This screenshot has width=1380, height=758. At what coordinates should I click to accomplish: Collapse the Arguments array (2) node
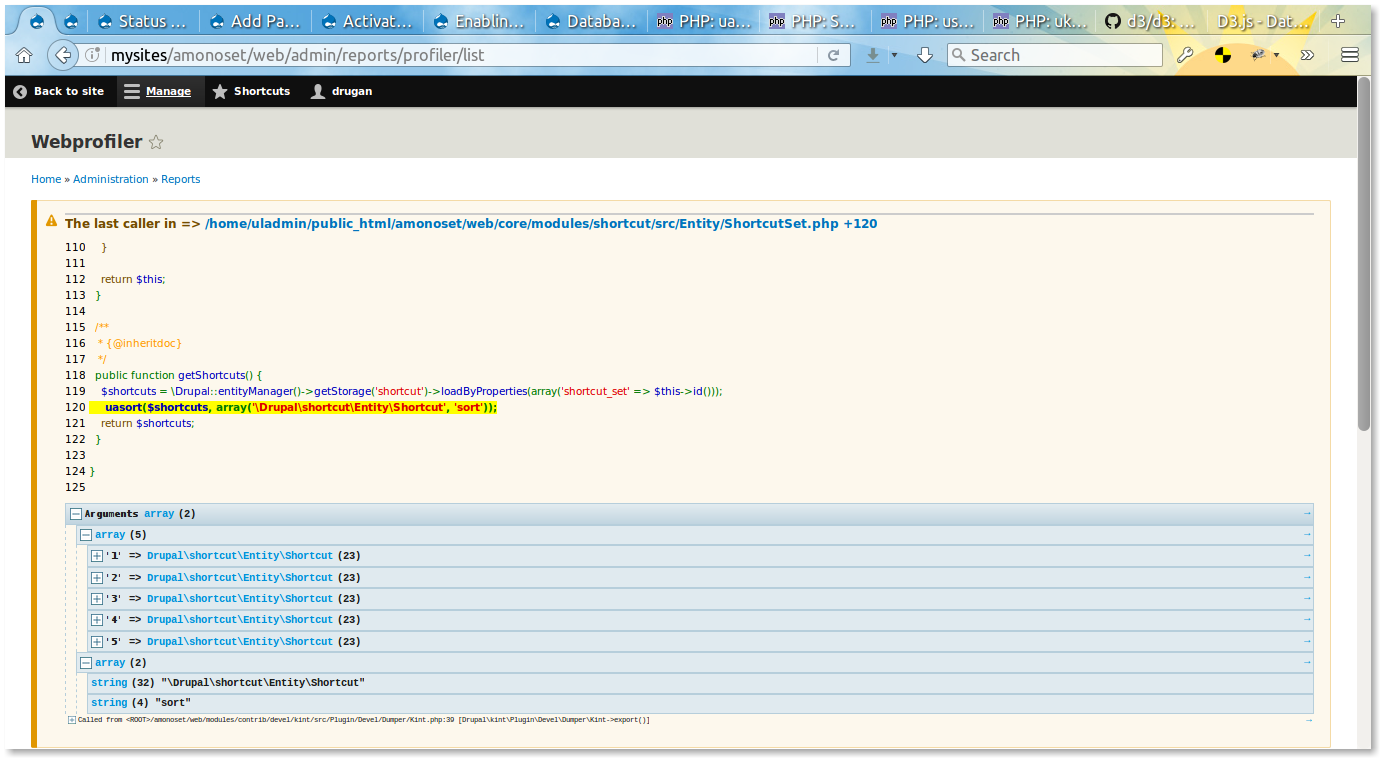[76, 514]
